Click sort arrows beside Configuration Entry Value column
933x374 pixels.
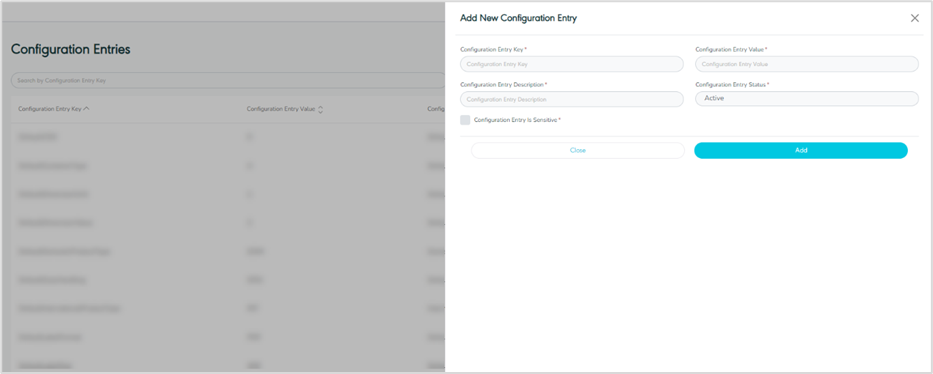click(321, 109)
